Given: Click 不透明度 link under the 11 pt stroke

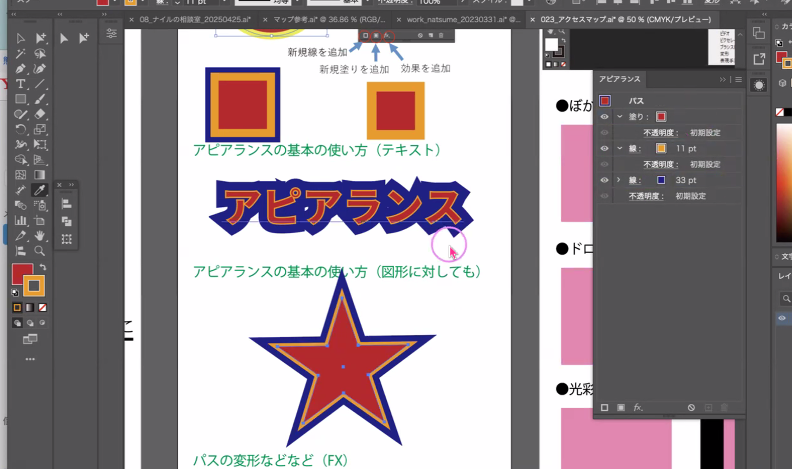Looking at the screenshot, I should point(657,164).
